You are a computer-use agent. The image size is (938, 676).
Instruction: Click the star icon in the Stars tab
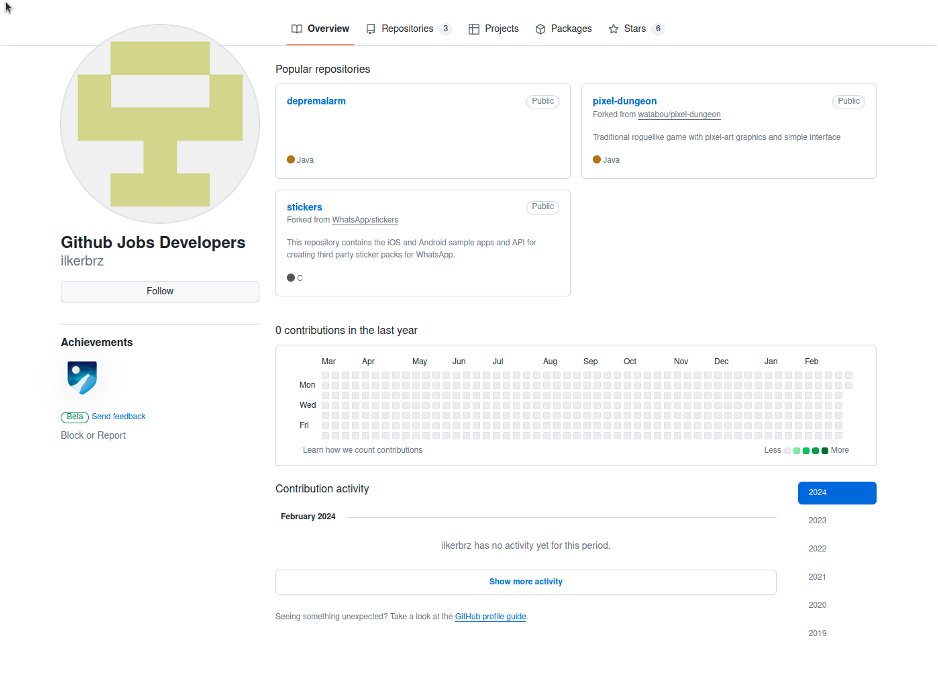click(613, 29)
